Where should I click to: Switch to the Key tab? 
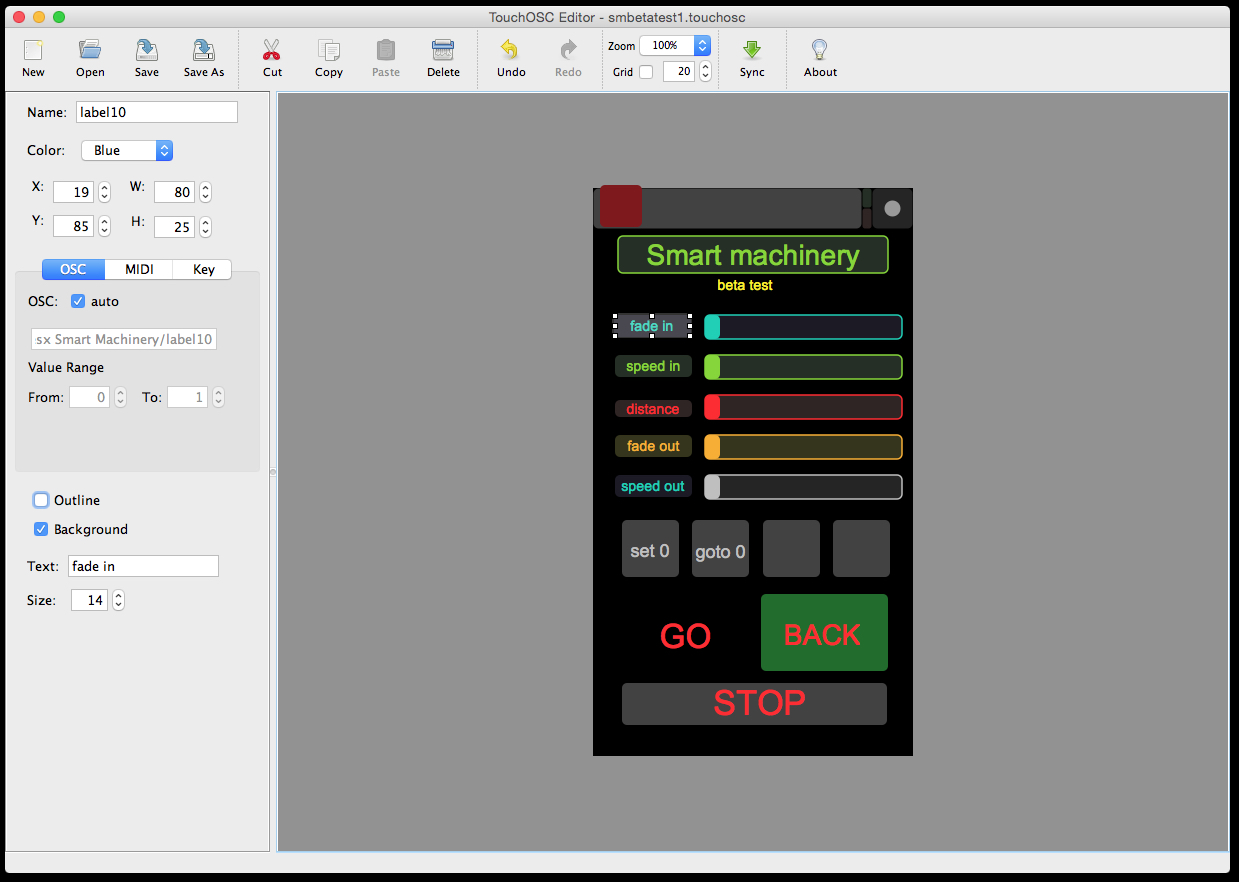pos(203,269)
